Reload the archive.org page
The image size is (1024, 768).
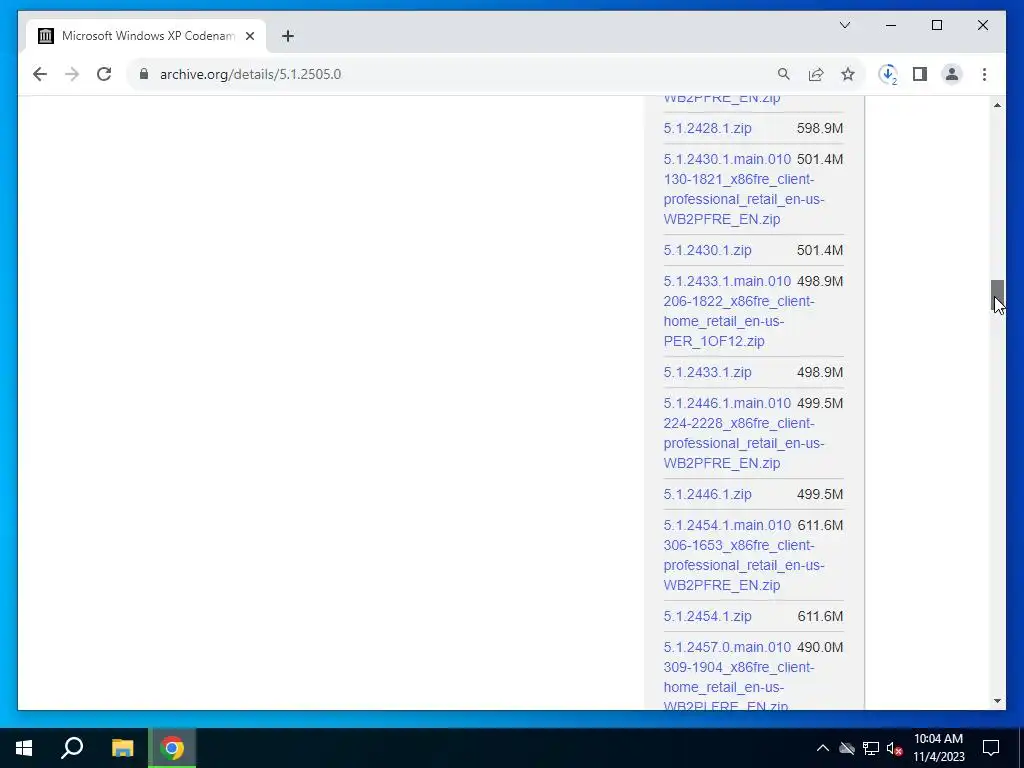click(x=104, y=74)
